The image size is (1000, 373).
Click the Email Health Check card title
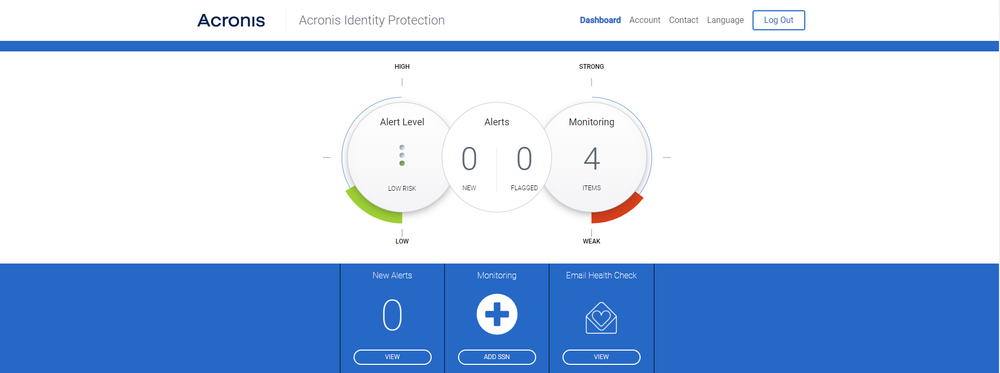coord(601,275)
